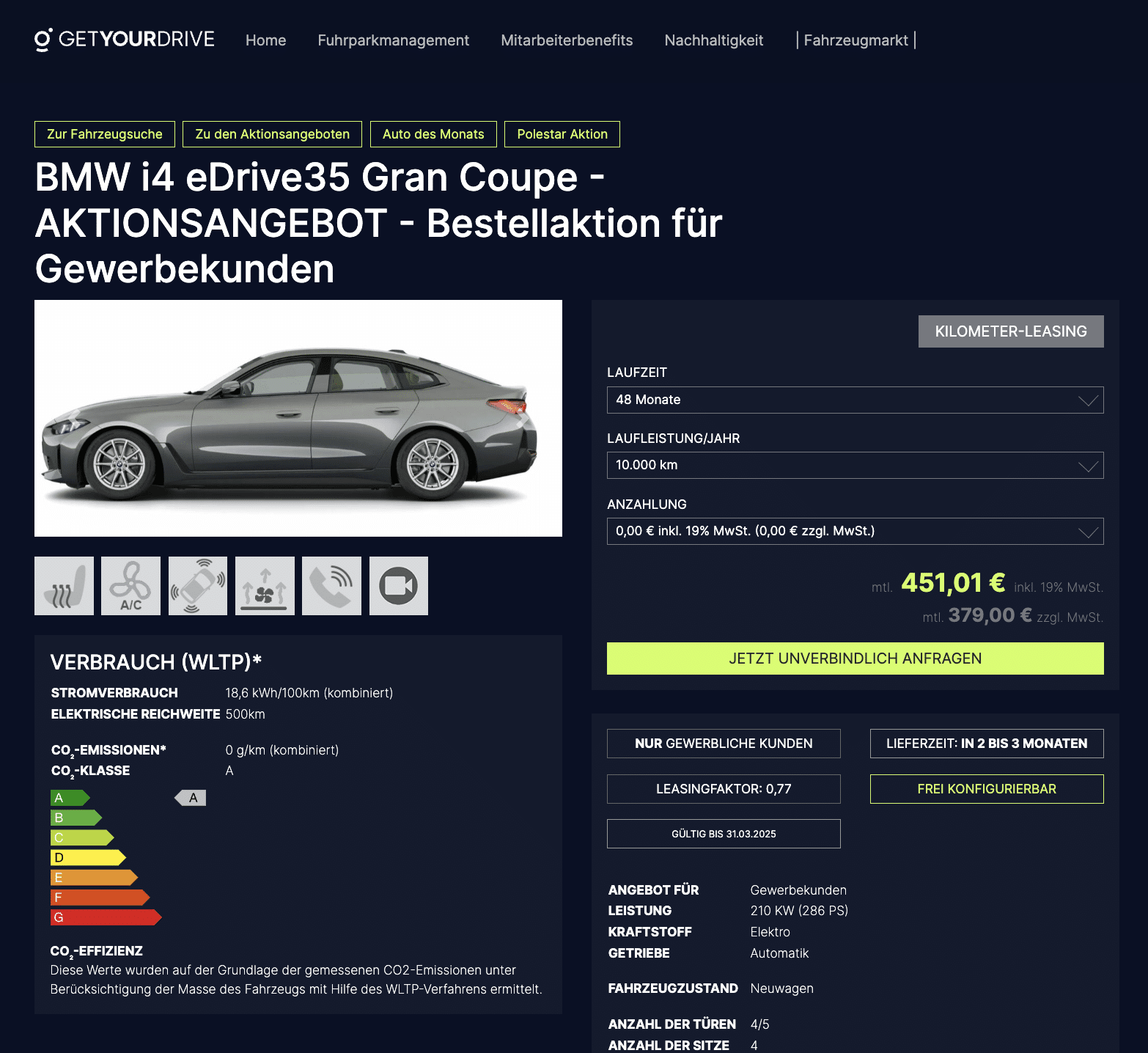Viewport: 1148px width, 1053px height.
Task: Select the A/C air conditioning icon
Action: 130,586
